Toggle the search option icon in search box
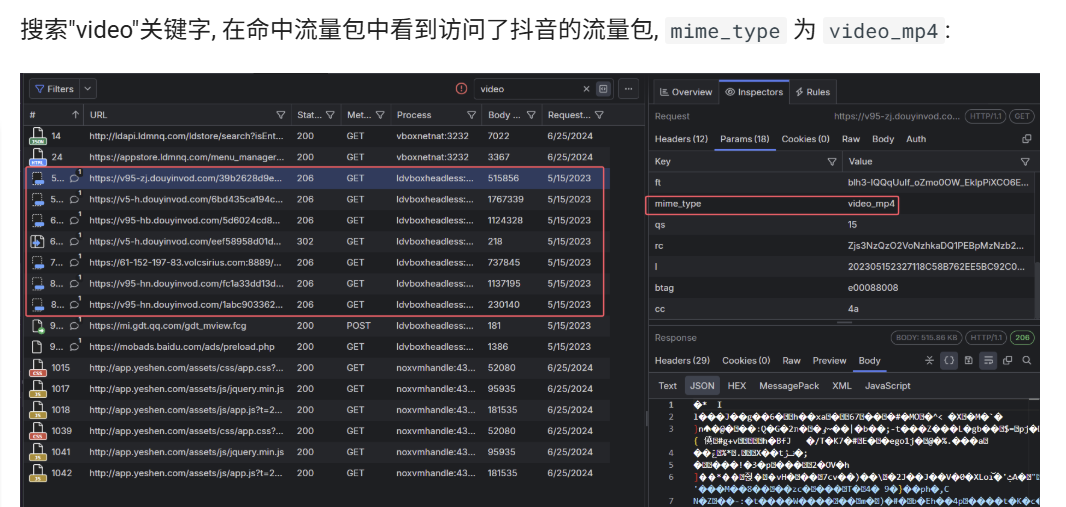 pyautogui.click(x=603, y=89)
